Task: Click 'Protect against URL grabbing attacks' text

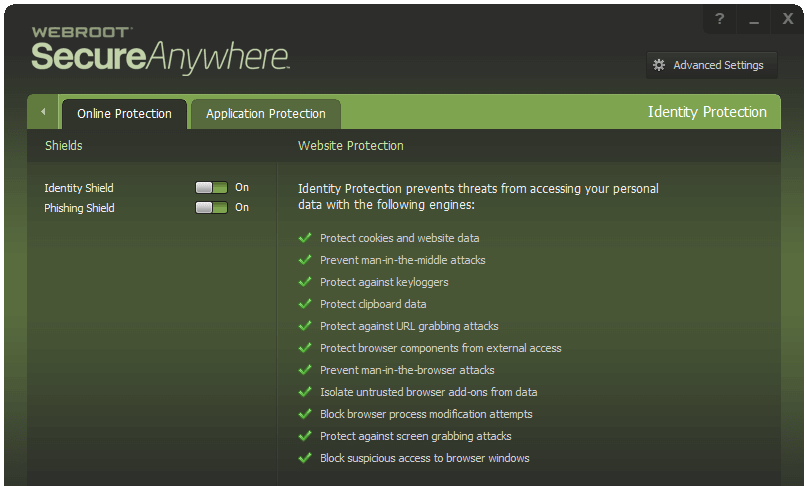Action: [x=409, y=326]
